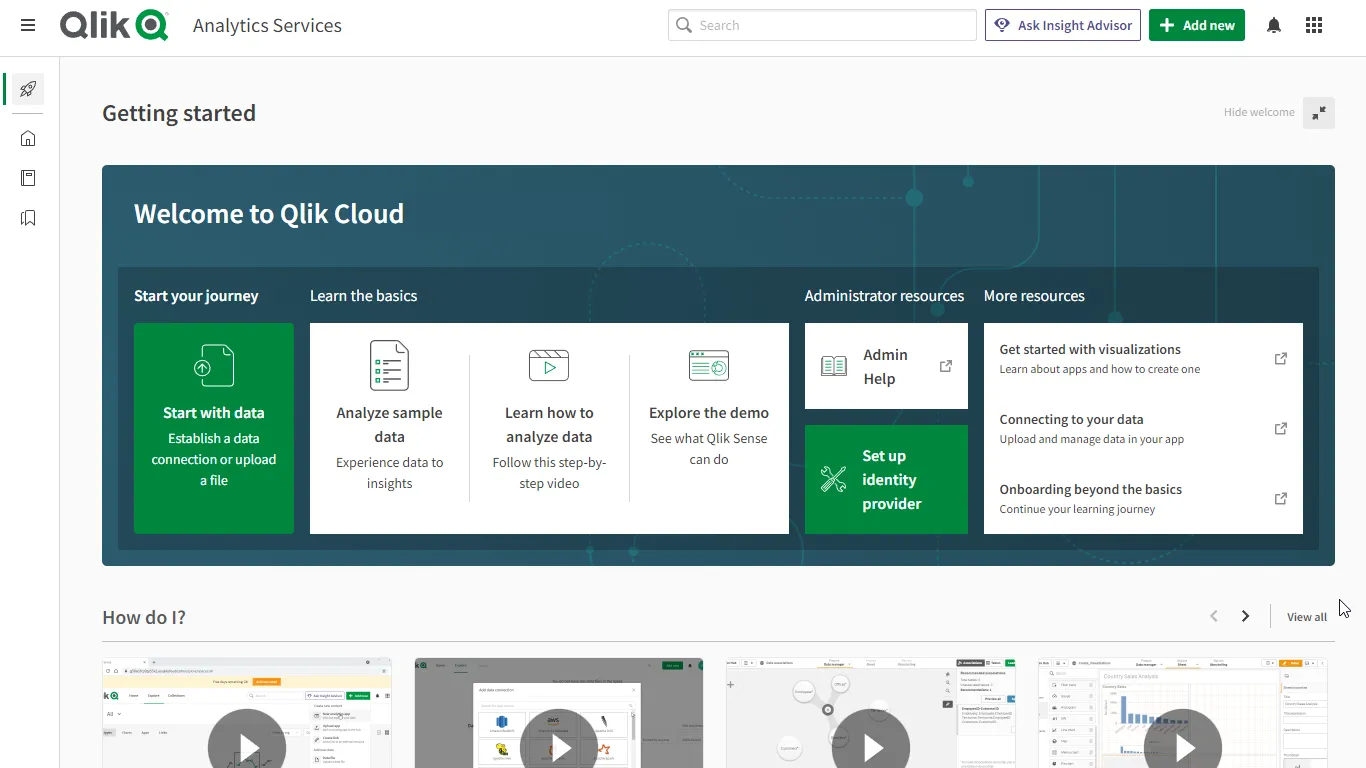Open the Home page from the sidebar
Screen dimensions: 1366x768
pos(27,138)
